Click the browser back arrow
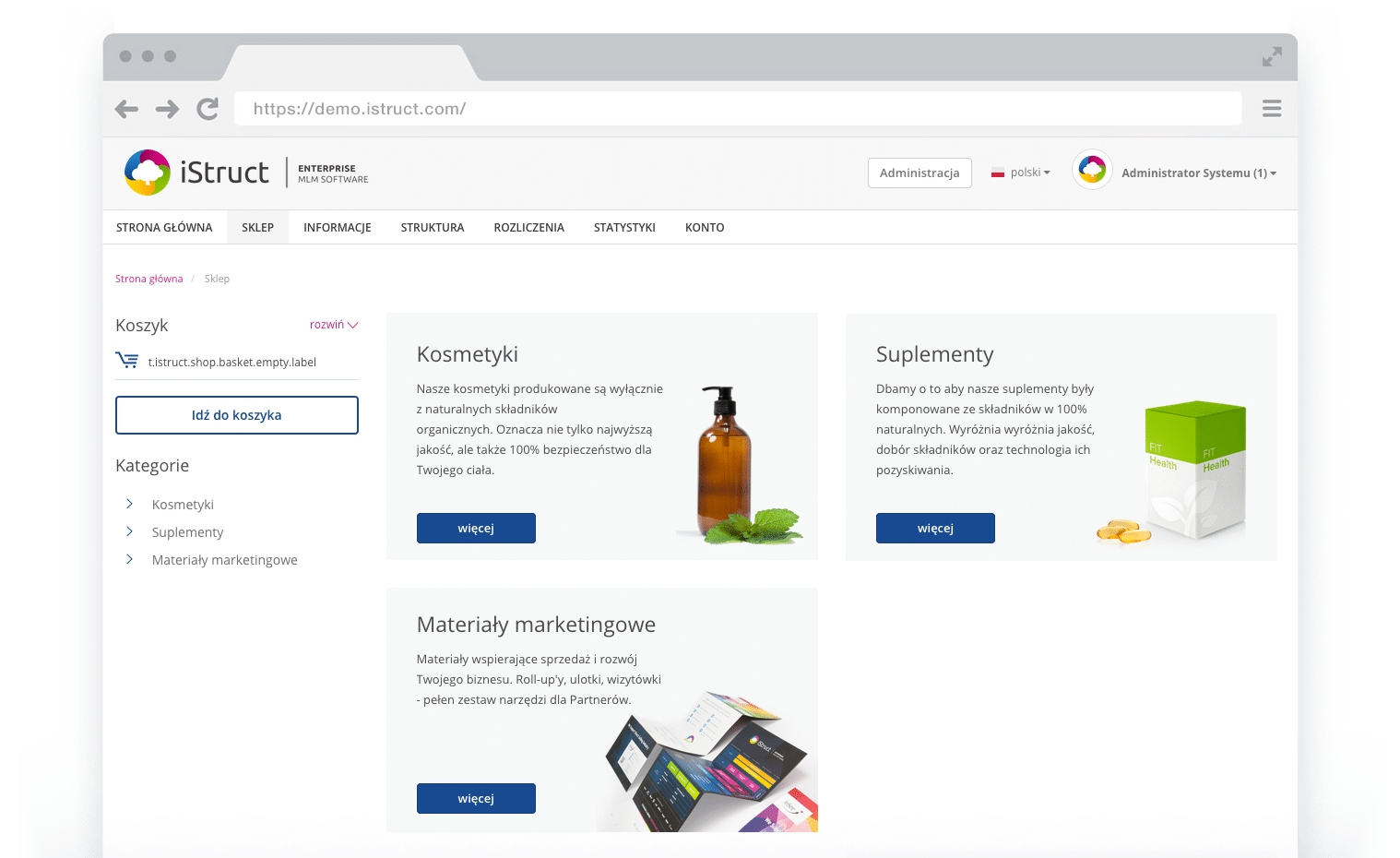This screenshot has height=858, width=1400. 126,108
